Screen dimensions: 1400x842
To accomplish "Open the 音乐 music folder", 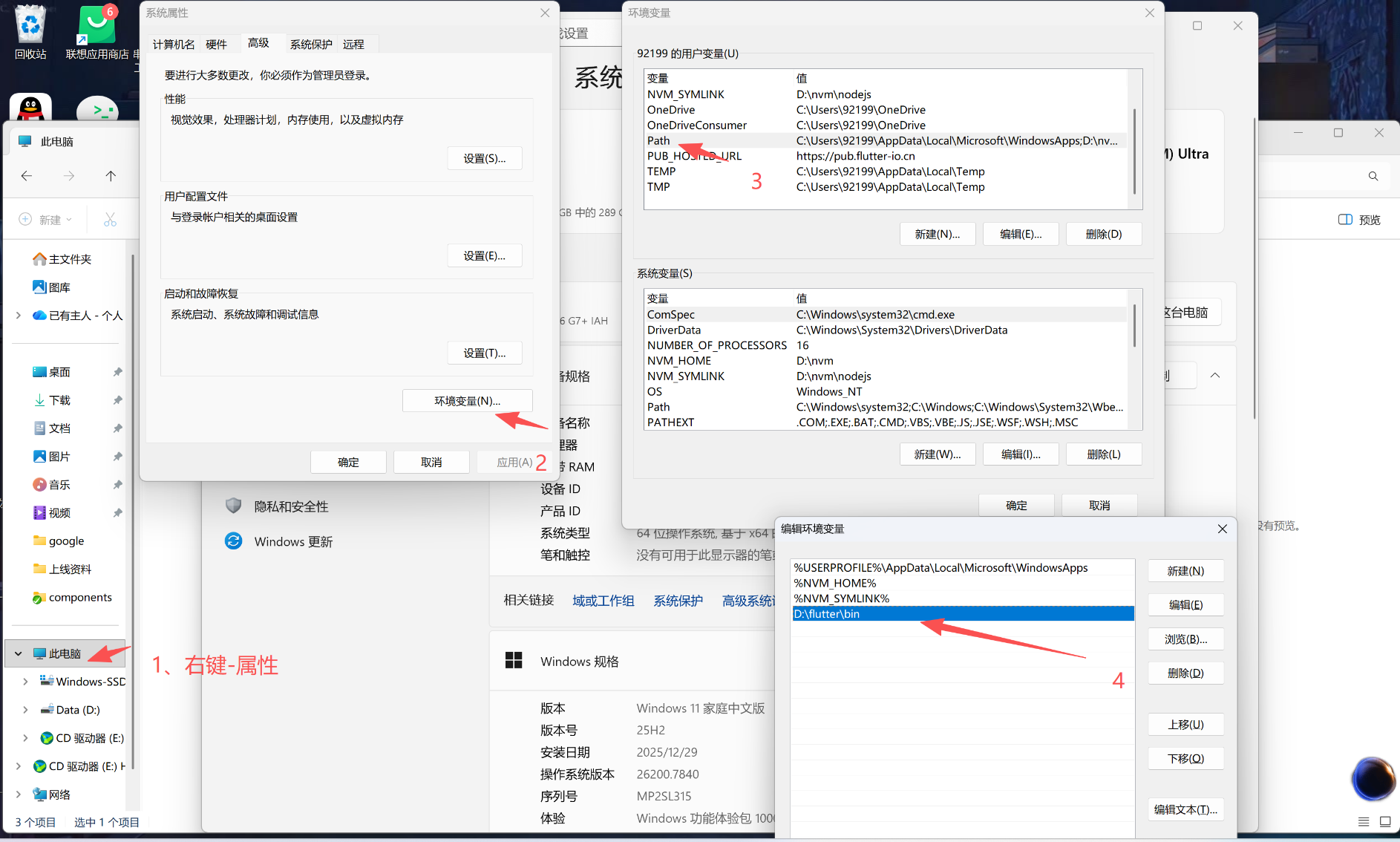I will (x=52, y=485).
